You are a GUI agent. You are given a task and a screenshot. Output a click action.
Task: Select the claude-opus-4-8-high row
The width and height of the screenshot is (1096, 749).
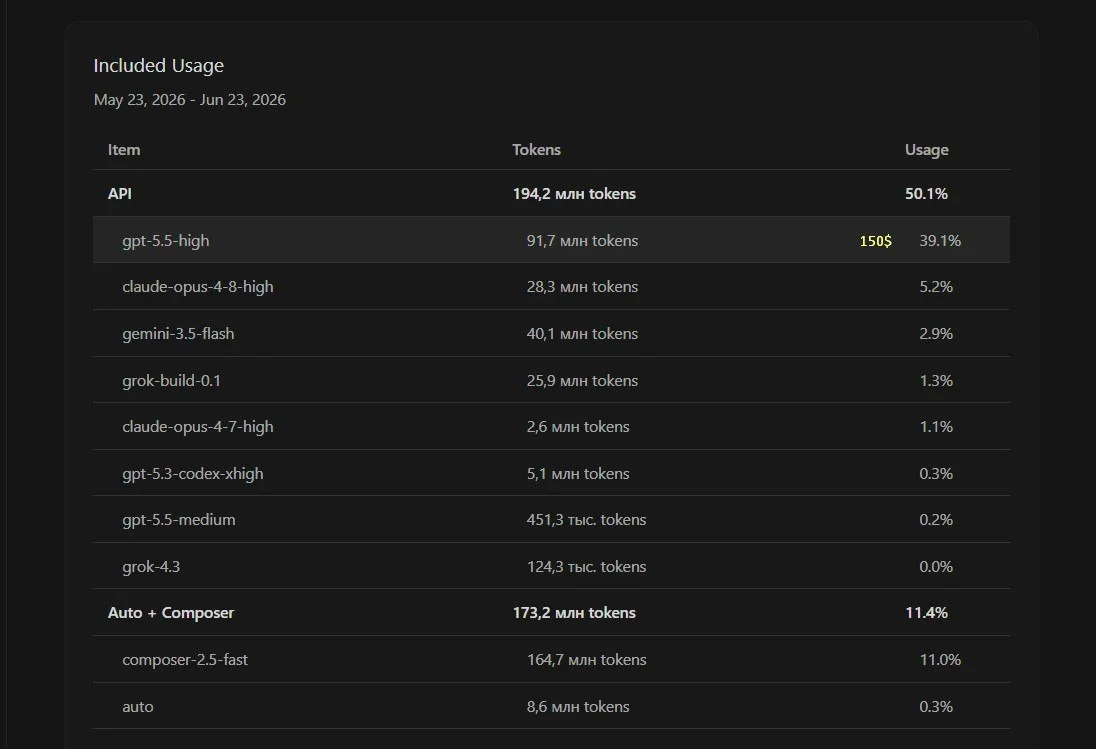coord(551,286)
